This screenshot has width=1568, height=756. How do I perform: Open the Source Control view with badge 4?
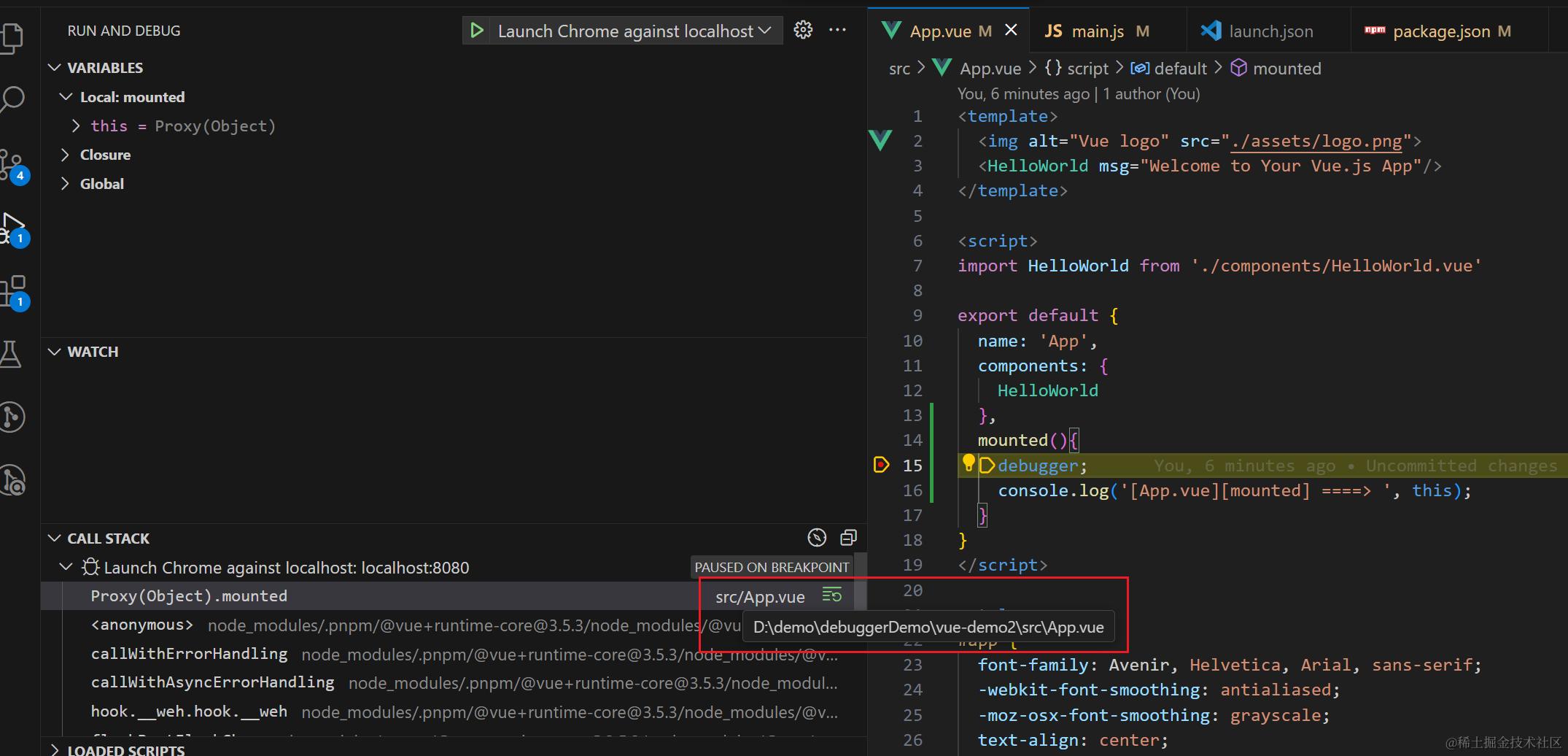click(13, 165)
